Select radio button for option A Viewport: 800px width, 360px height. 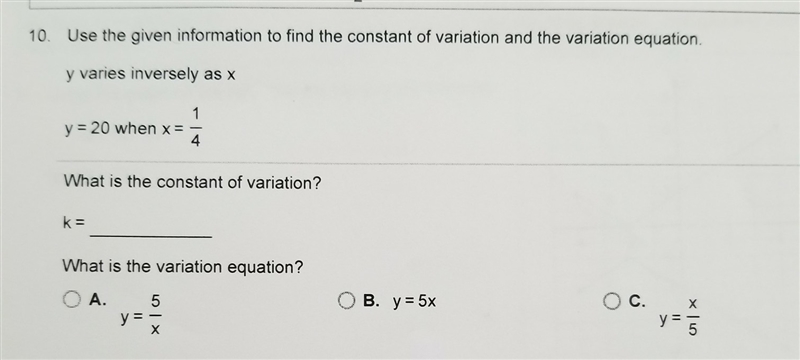pos(72,299)
